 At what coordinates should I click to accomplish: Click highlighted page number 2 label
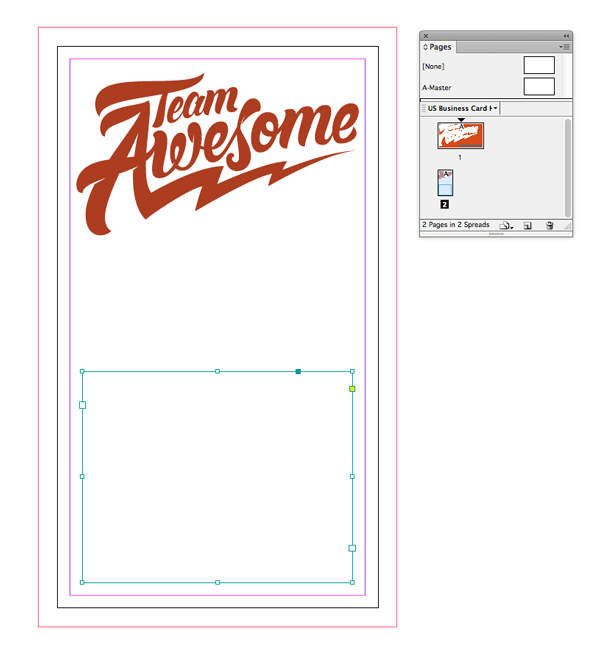coord(444,205)
